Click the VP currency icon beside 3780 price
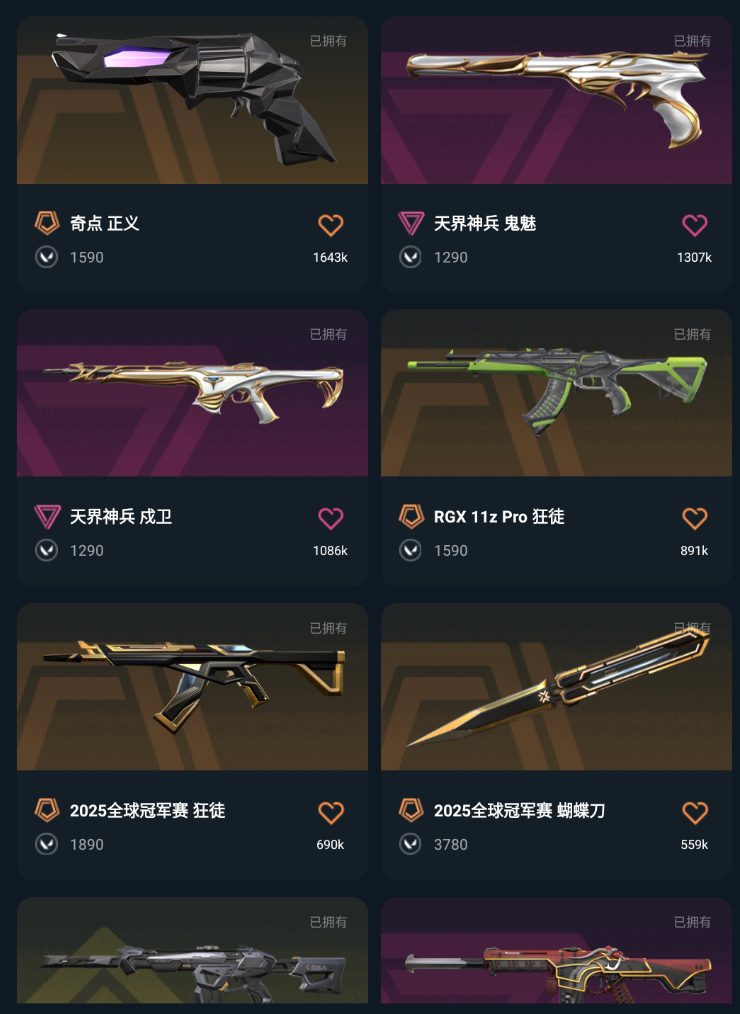This screenshot has width=740, height=1014. [411, 844]
